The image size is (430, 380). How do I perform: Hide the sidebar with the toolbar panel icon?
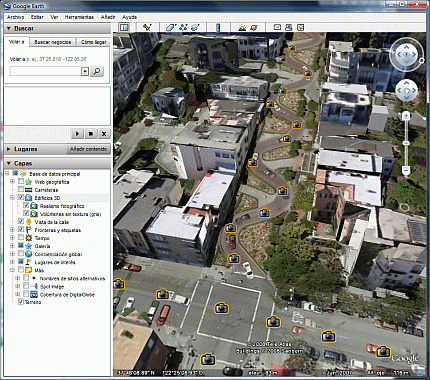[124, 27]
